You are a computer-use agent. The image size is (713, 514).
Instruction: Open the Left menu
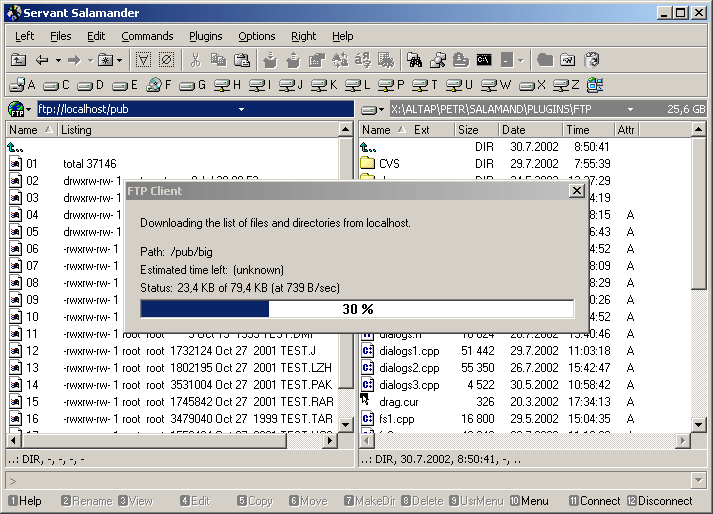point(25,36)
